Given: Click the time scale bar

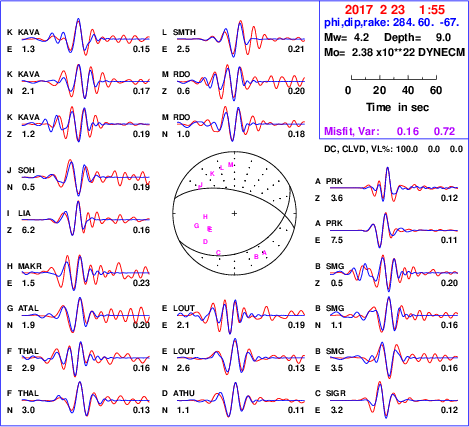Looking at the screenshot, I should pos(394,78).
